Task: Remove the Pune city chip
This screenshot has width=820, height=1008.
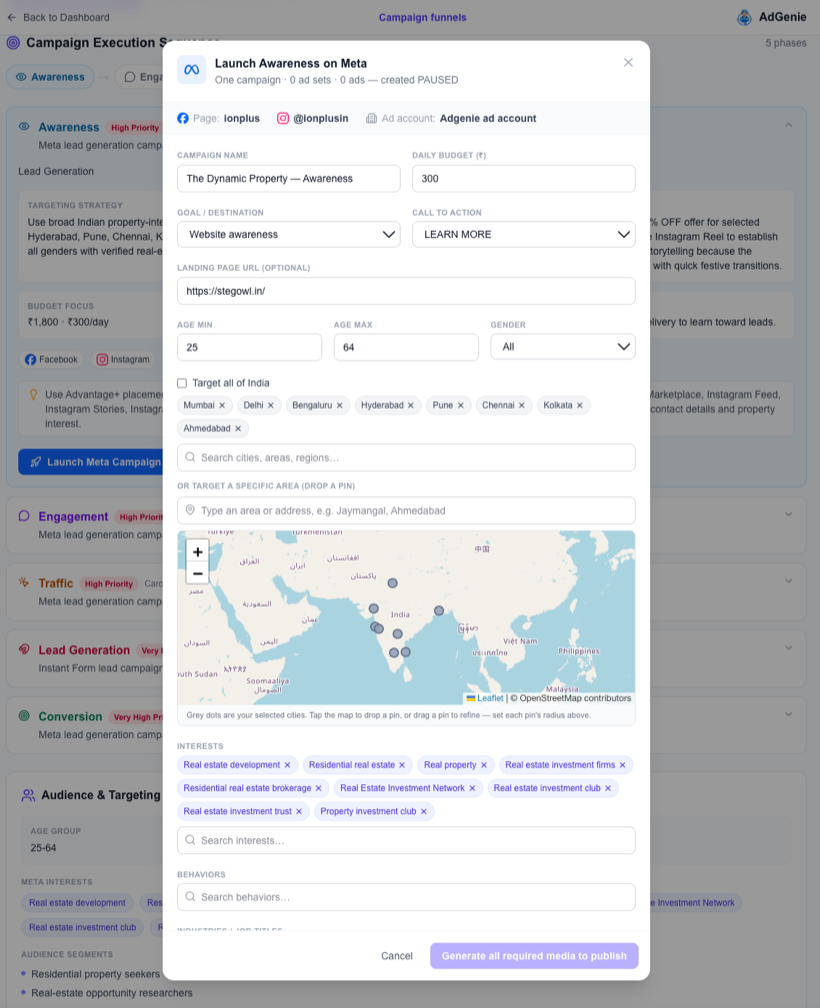Action: [x=461, y=406]
